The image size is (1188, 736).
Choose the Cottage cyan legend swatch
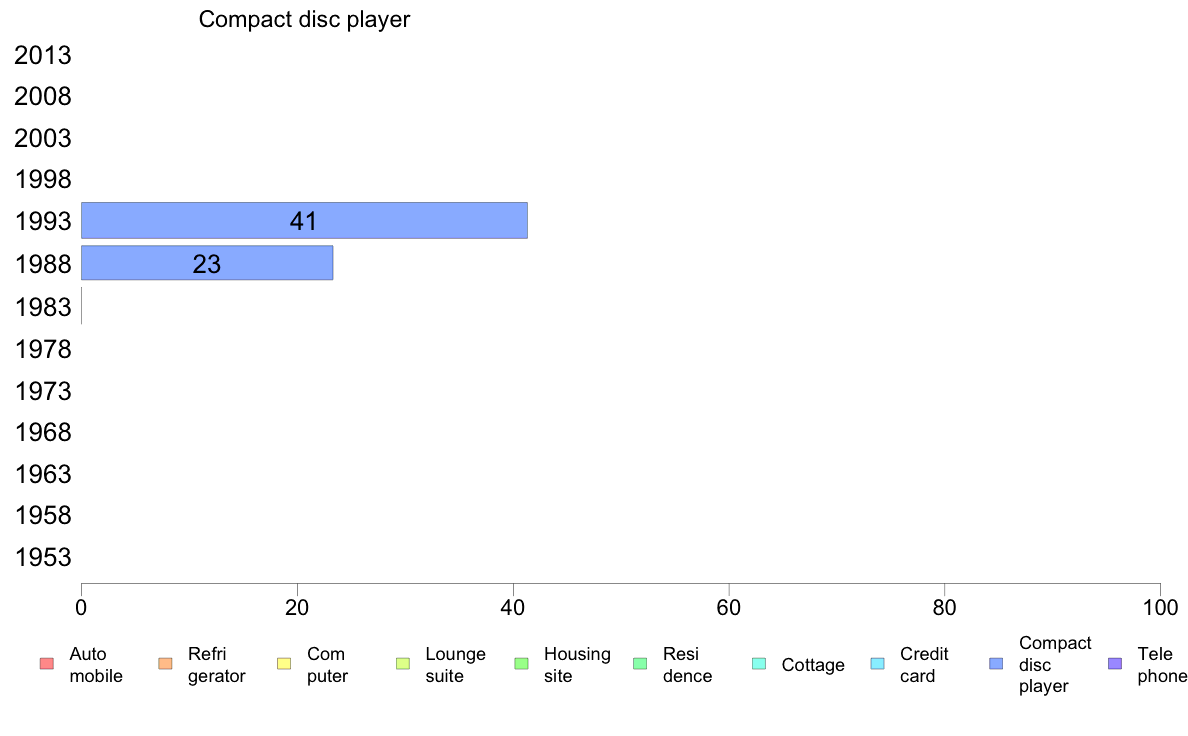click(759, 664)
